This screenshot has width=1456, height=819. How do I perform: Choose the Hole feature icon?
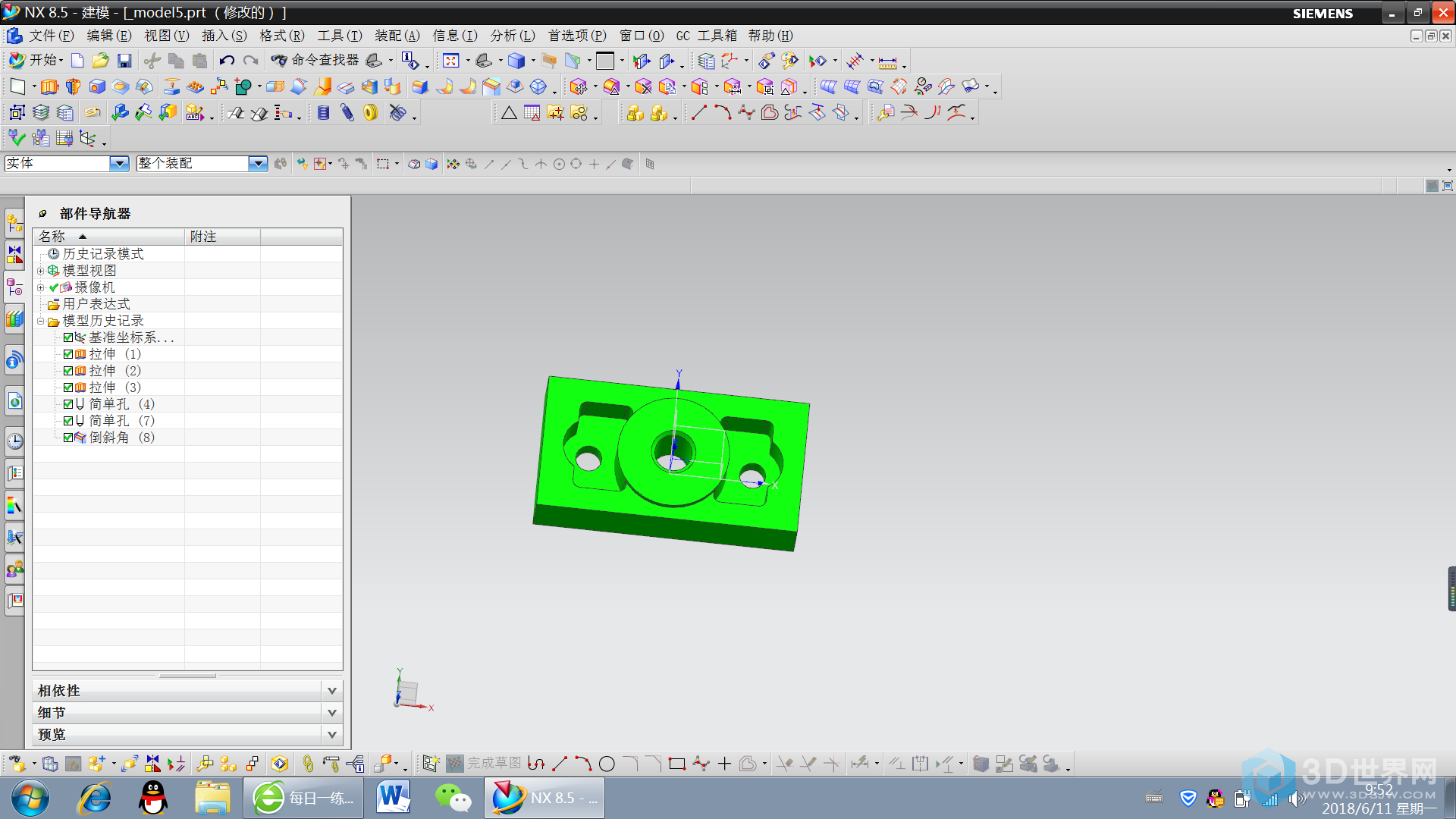(97, 87)
